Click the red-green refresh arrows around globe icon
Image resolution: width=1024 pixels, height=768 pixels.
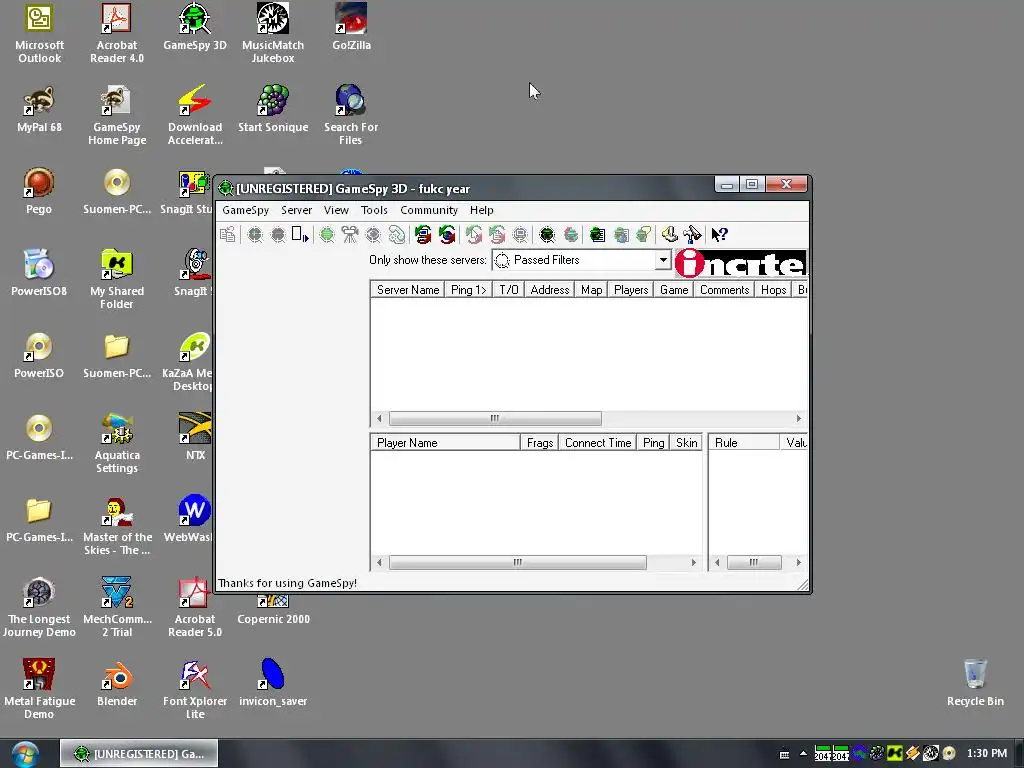pyautogui.click(x=447, y=234)
